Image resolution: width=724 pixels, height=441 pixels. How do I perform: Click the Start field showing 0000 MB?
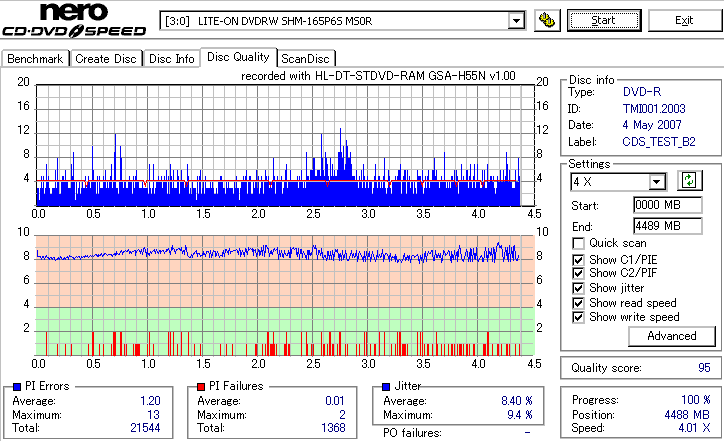click(668, 205)
